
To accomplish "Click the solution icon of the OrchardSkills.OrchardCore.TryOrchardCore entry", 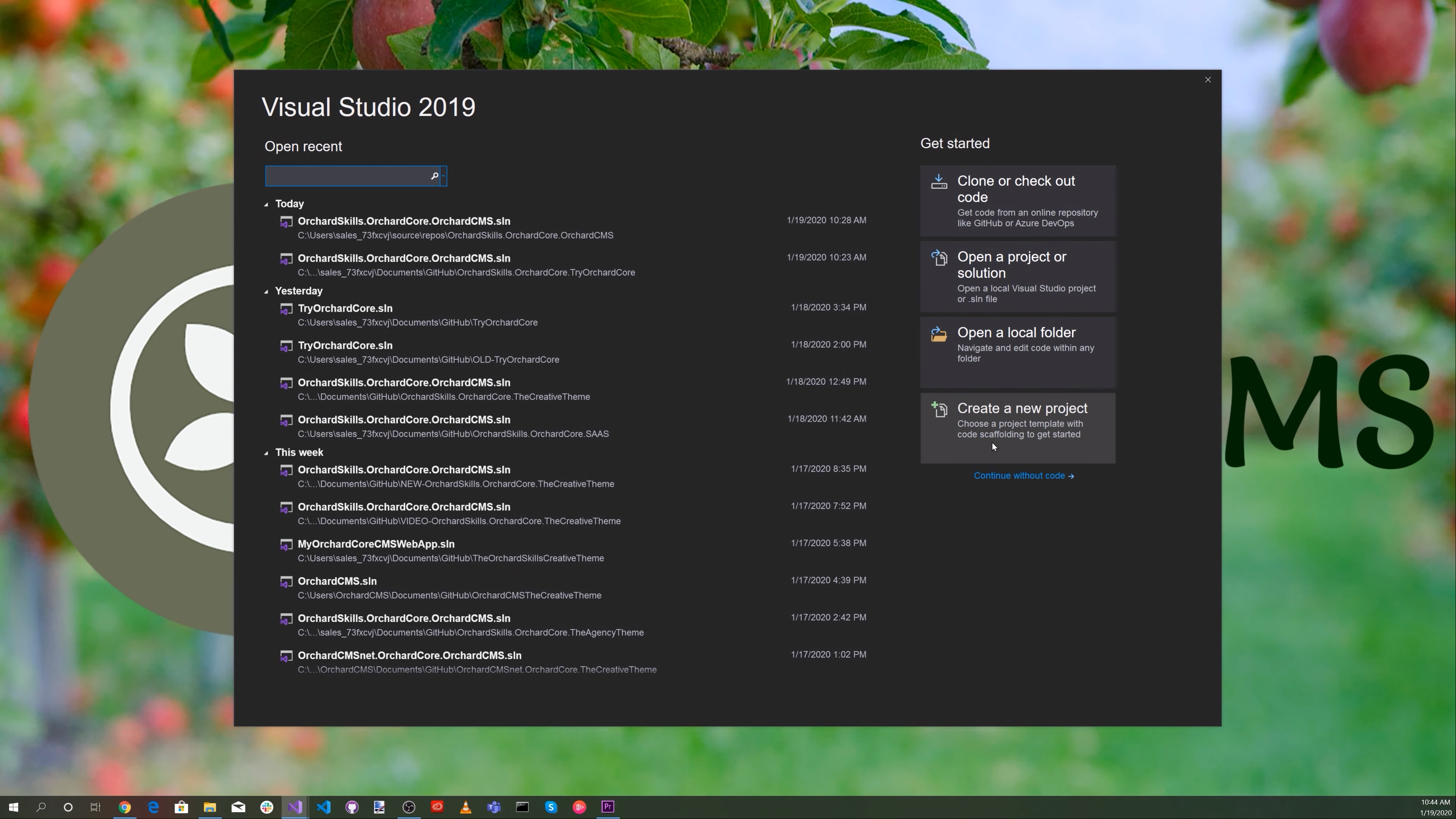I will click(287, 259).
